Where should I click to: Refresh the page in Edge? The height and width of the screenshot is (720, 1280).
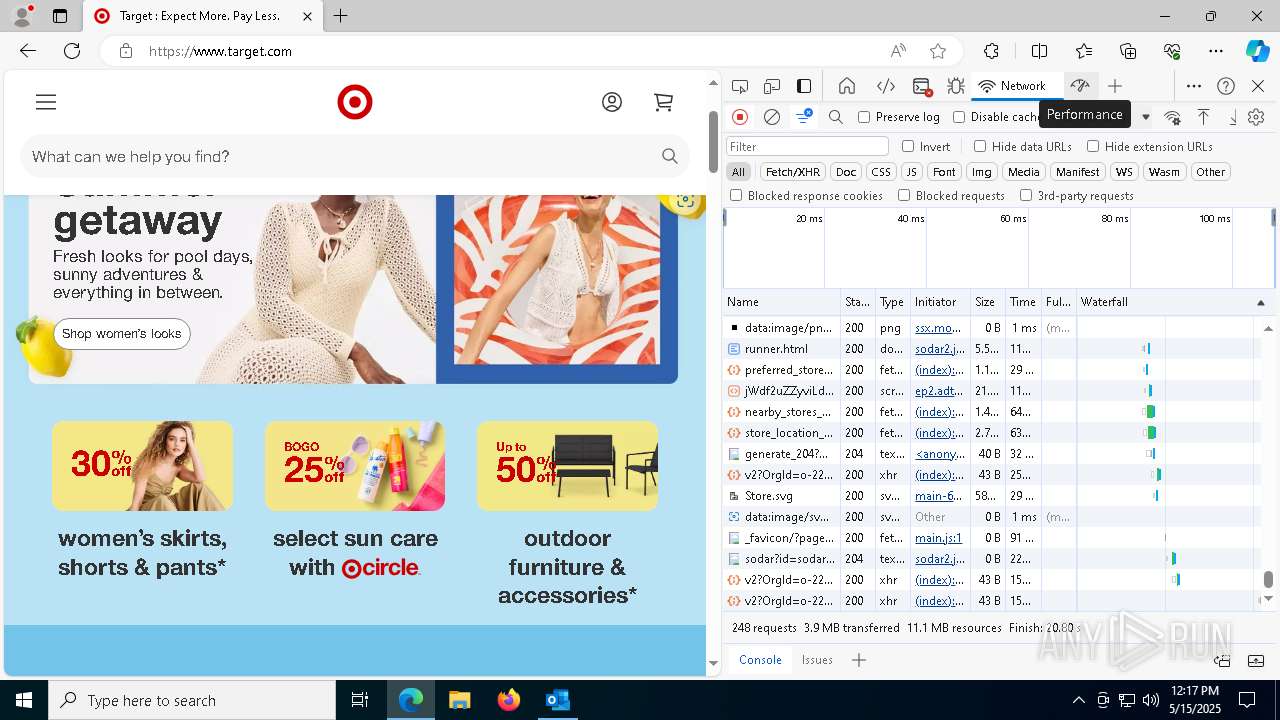tap(72, 51)
